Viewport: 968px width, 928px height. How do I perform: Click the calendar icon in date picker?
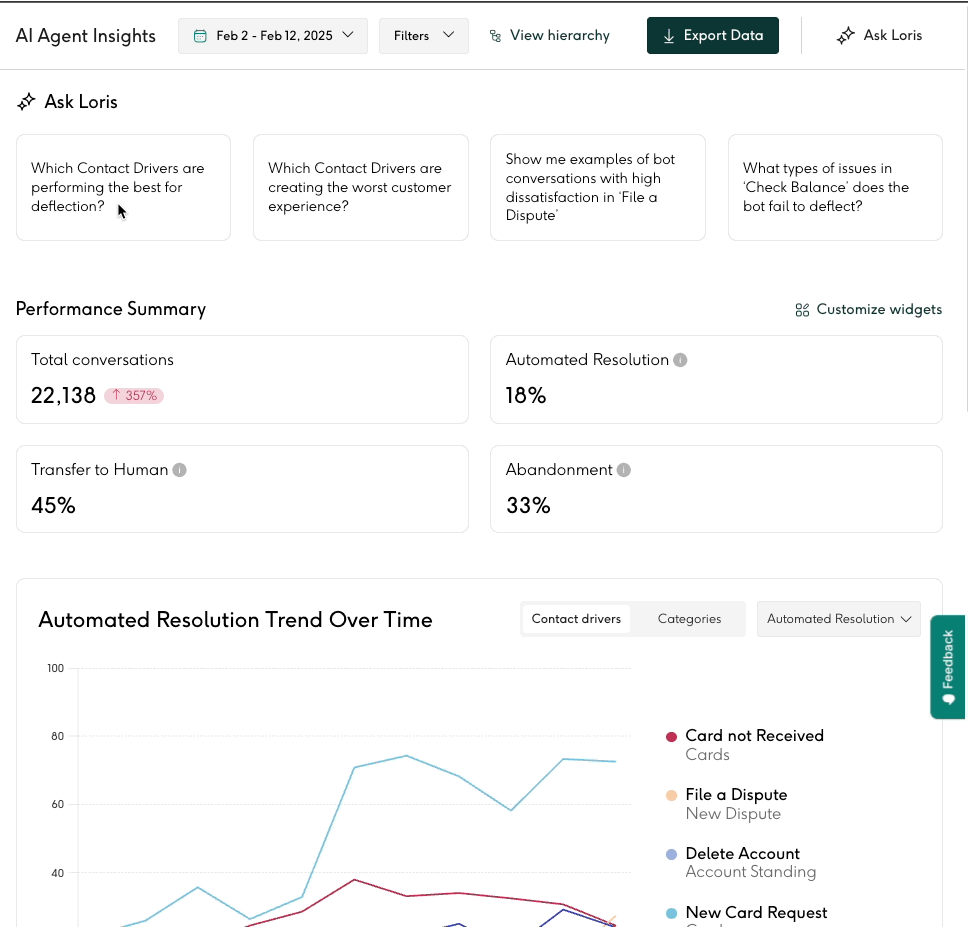[x=200, y=36]
